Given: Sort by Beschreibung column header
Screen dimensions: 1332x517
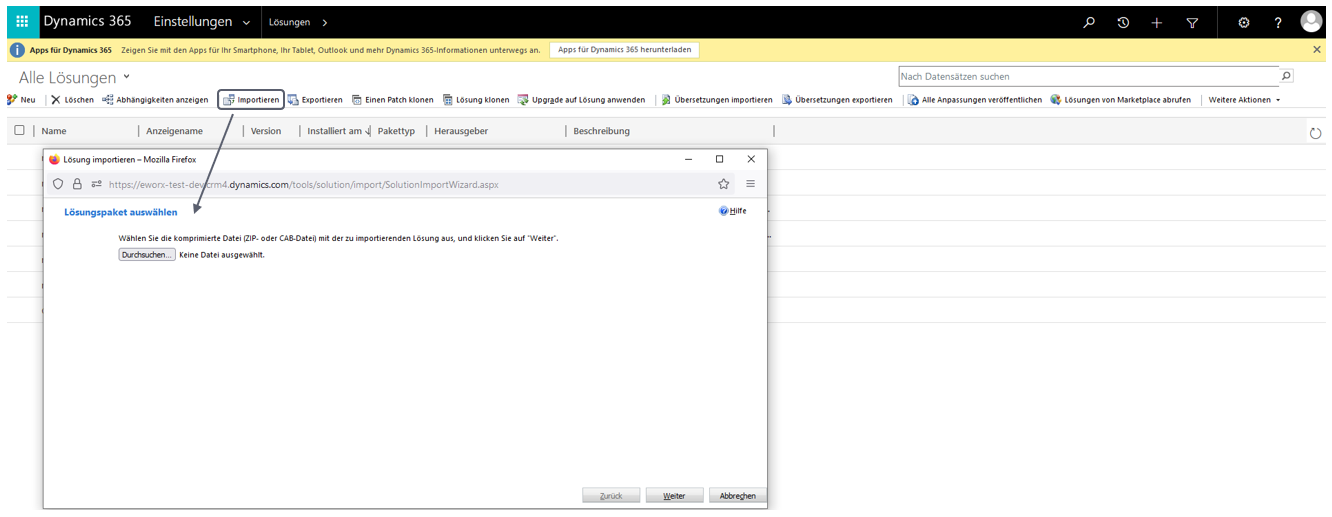Looking at the screenshot, I should coord(602,131).
